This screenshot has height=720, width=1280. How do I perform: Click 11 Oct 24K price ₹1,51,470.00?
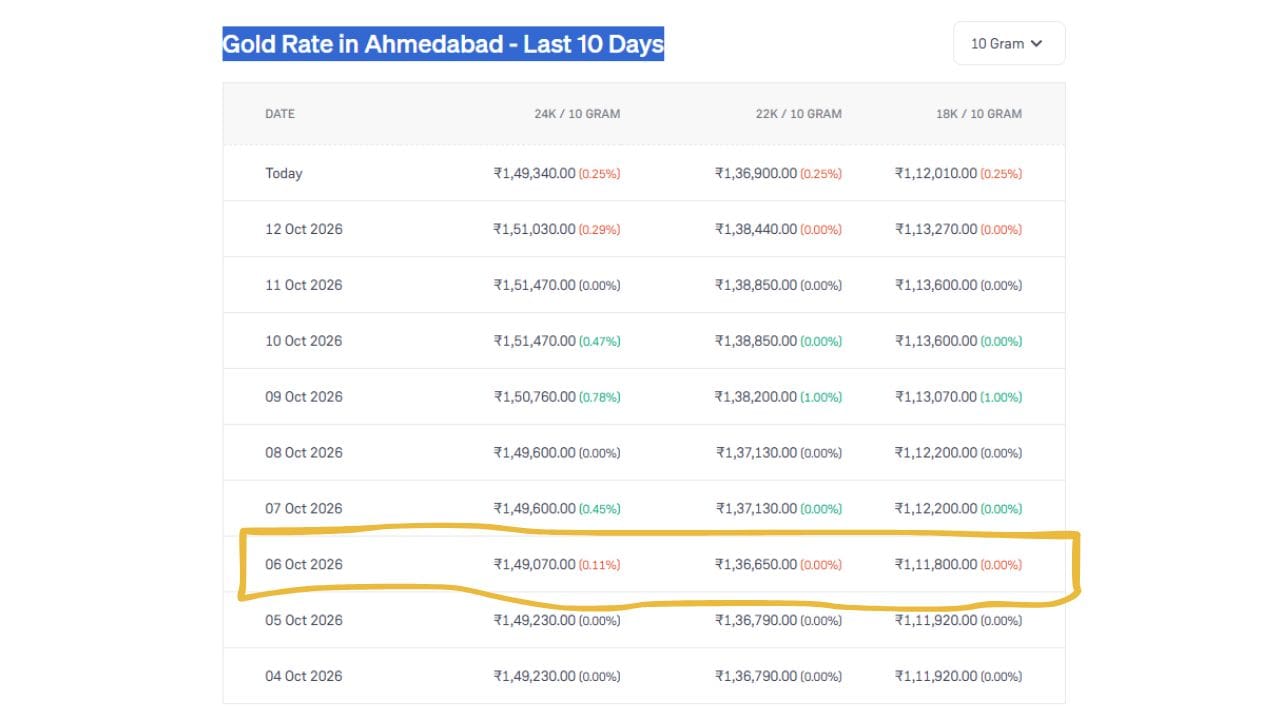535,285
